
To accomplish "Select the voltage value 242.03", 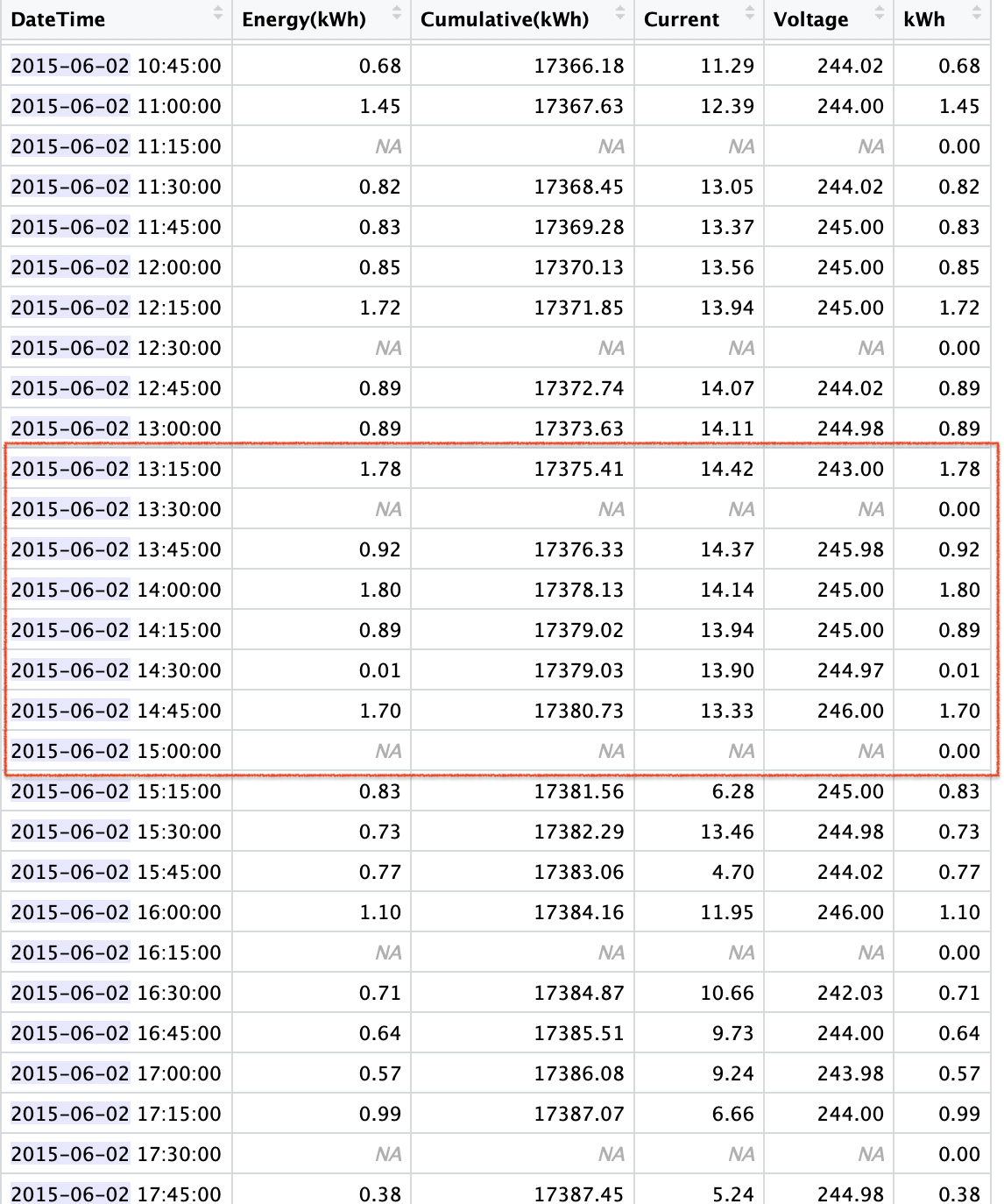I will pos(851,993).
